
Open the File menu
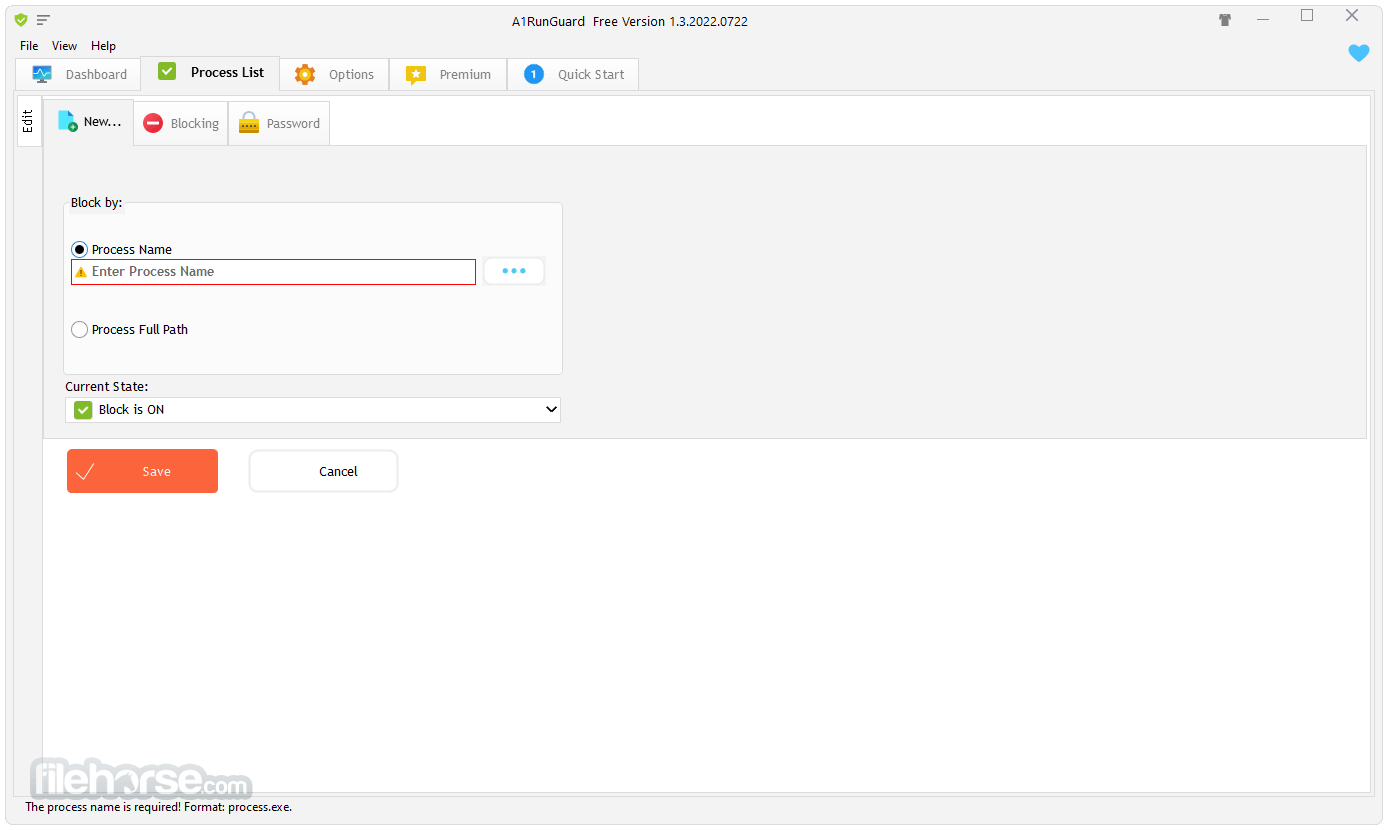(x=29, y=46)
